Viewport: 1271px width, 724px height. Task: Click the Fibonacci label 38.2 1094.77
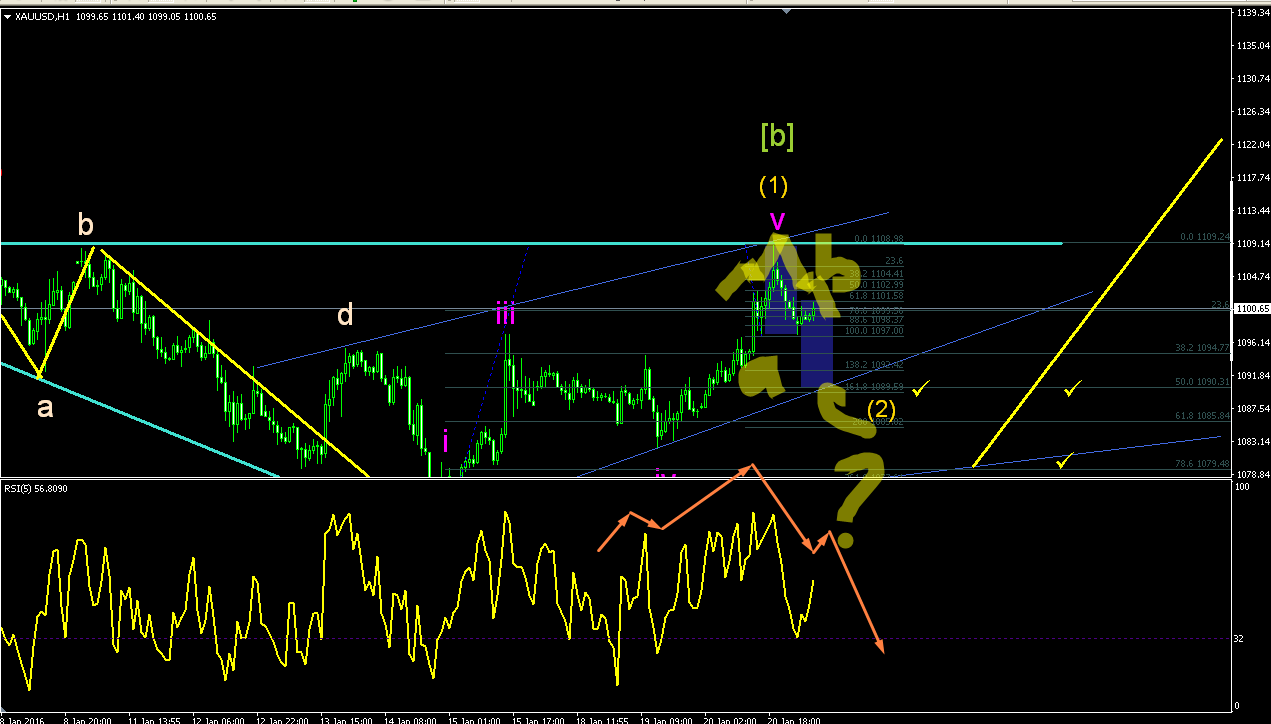pos(1201,348)
